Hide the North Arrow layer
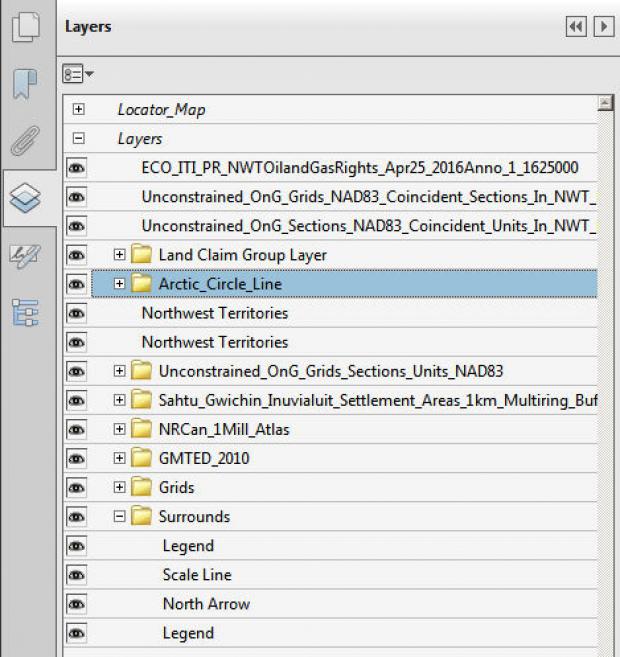620x657 pixels. 76,604
